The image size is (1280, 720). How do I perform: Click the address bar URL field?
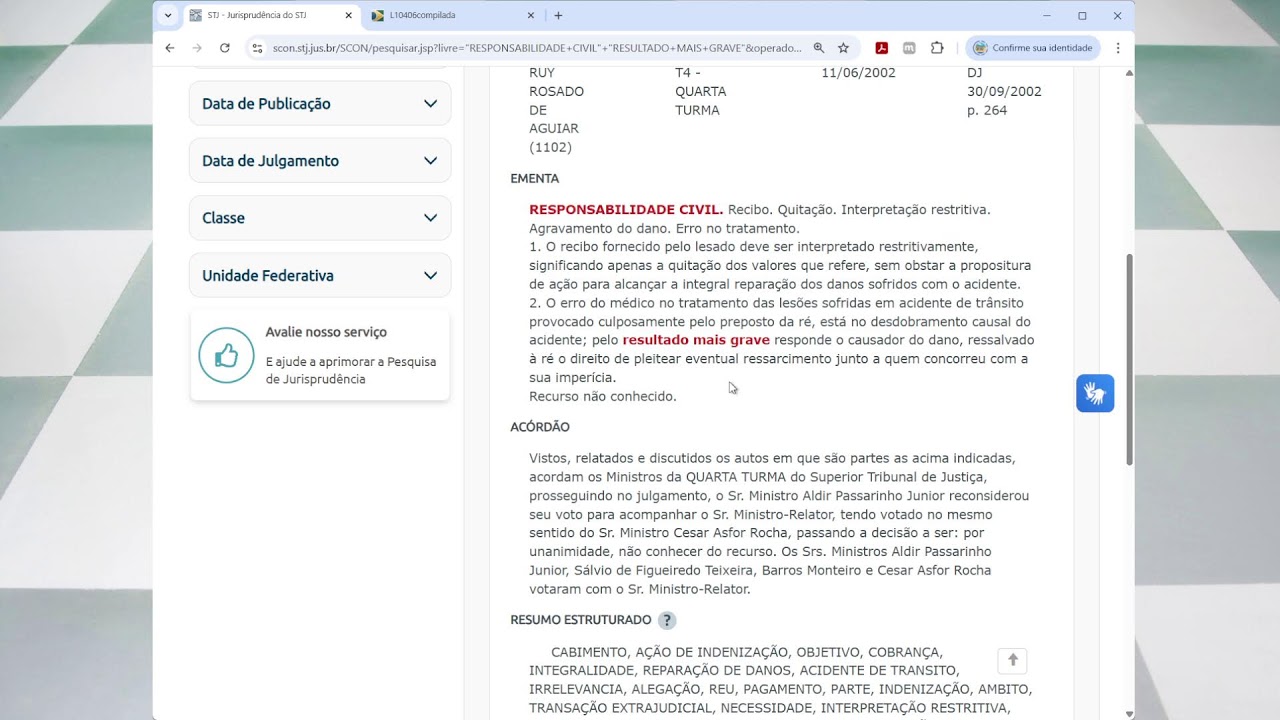pos(537,48)
